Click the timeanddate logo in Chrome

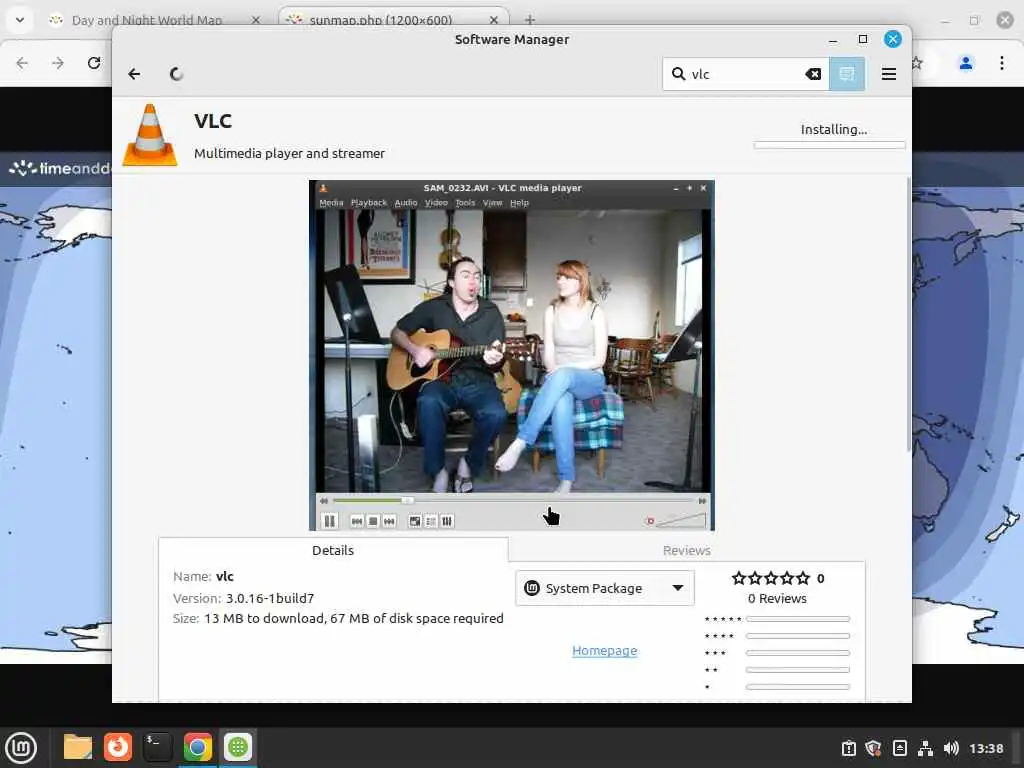(x=60, y=168)
